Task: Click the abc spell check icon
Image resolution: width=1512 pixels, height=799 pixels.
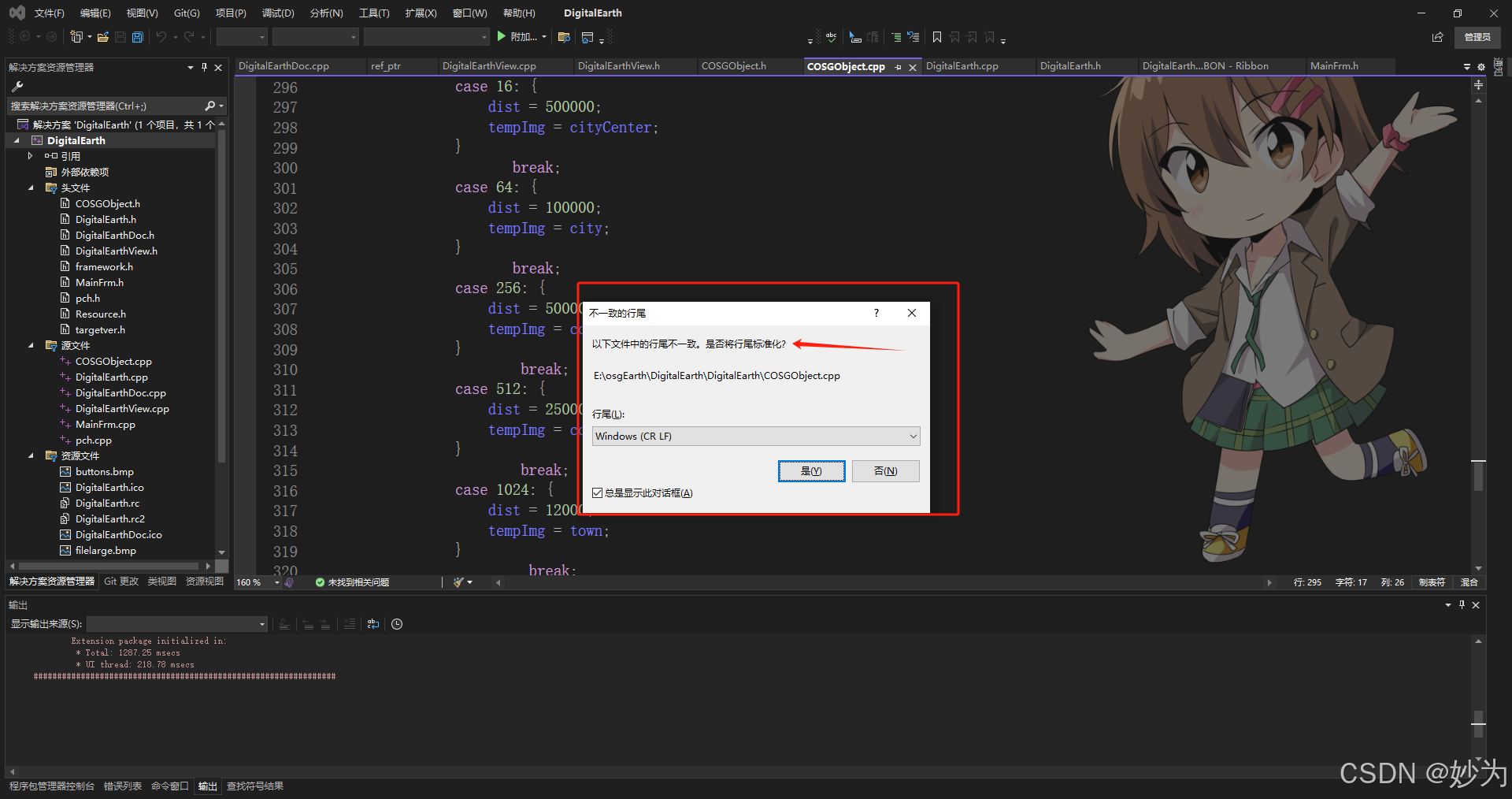Action: pos(831,37)
